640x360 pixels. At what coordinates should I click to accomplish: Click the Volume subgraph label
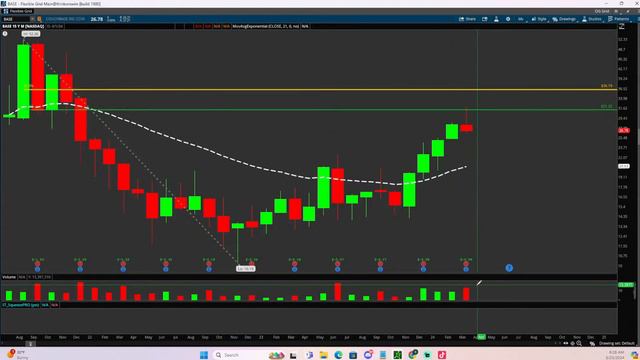pyautogui.click(x=9, y=277)
